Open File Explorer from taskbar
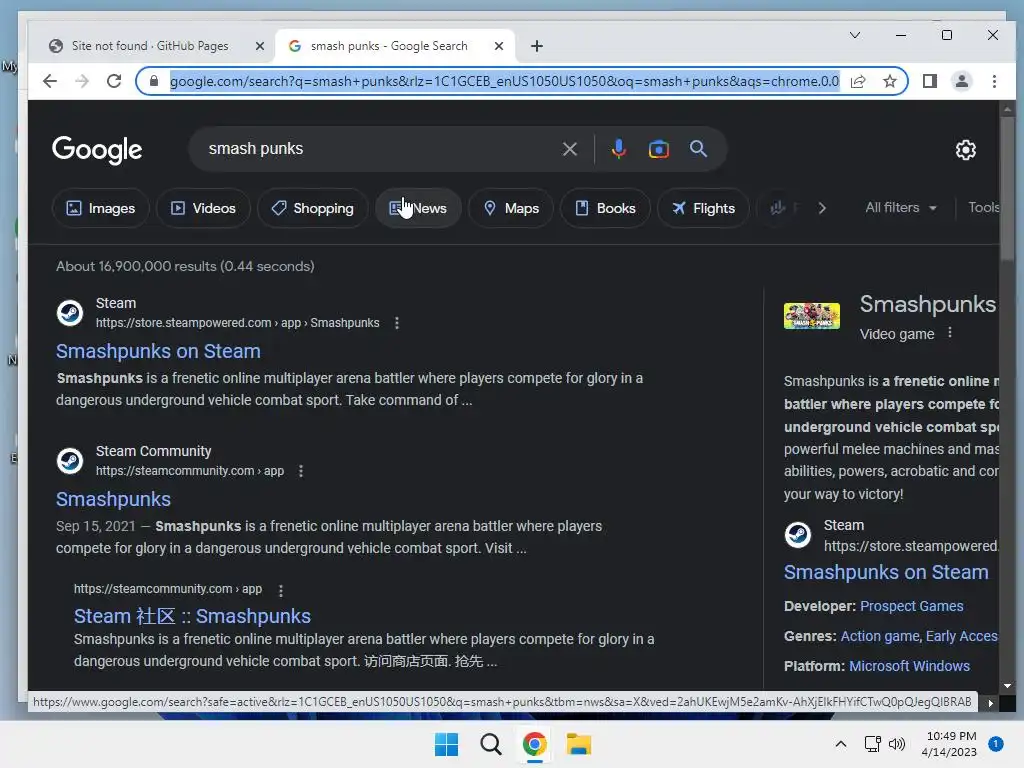This screenshot has height=768, width=1024. click(579, 744)
